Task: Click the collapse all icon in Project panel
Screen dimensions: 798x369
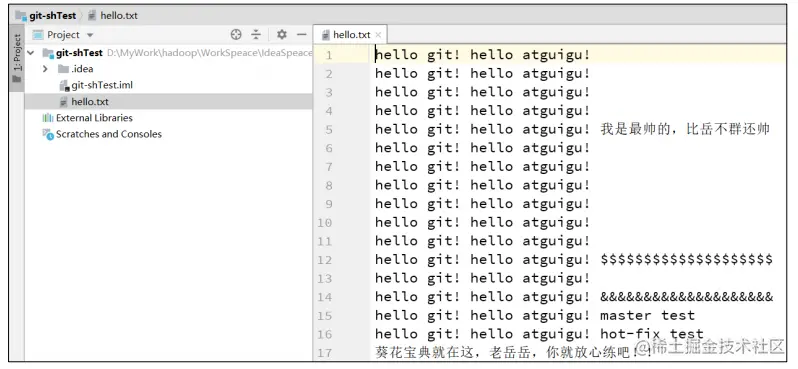Action: tap(256, 35)
